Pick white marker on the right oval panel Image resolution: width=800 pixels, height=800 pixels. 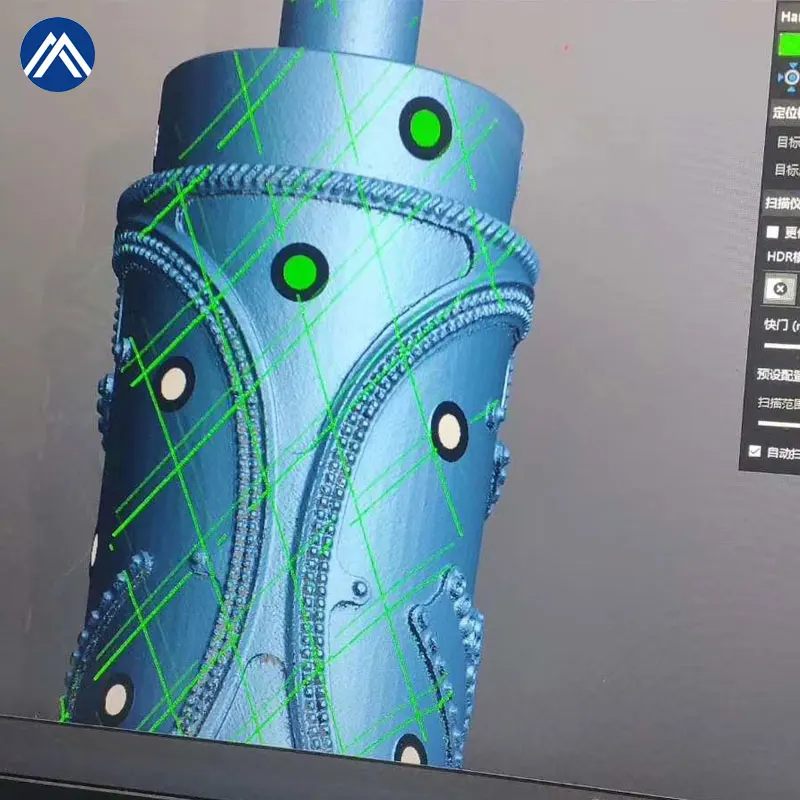coord(449,431)
